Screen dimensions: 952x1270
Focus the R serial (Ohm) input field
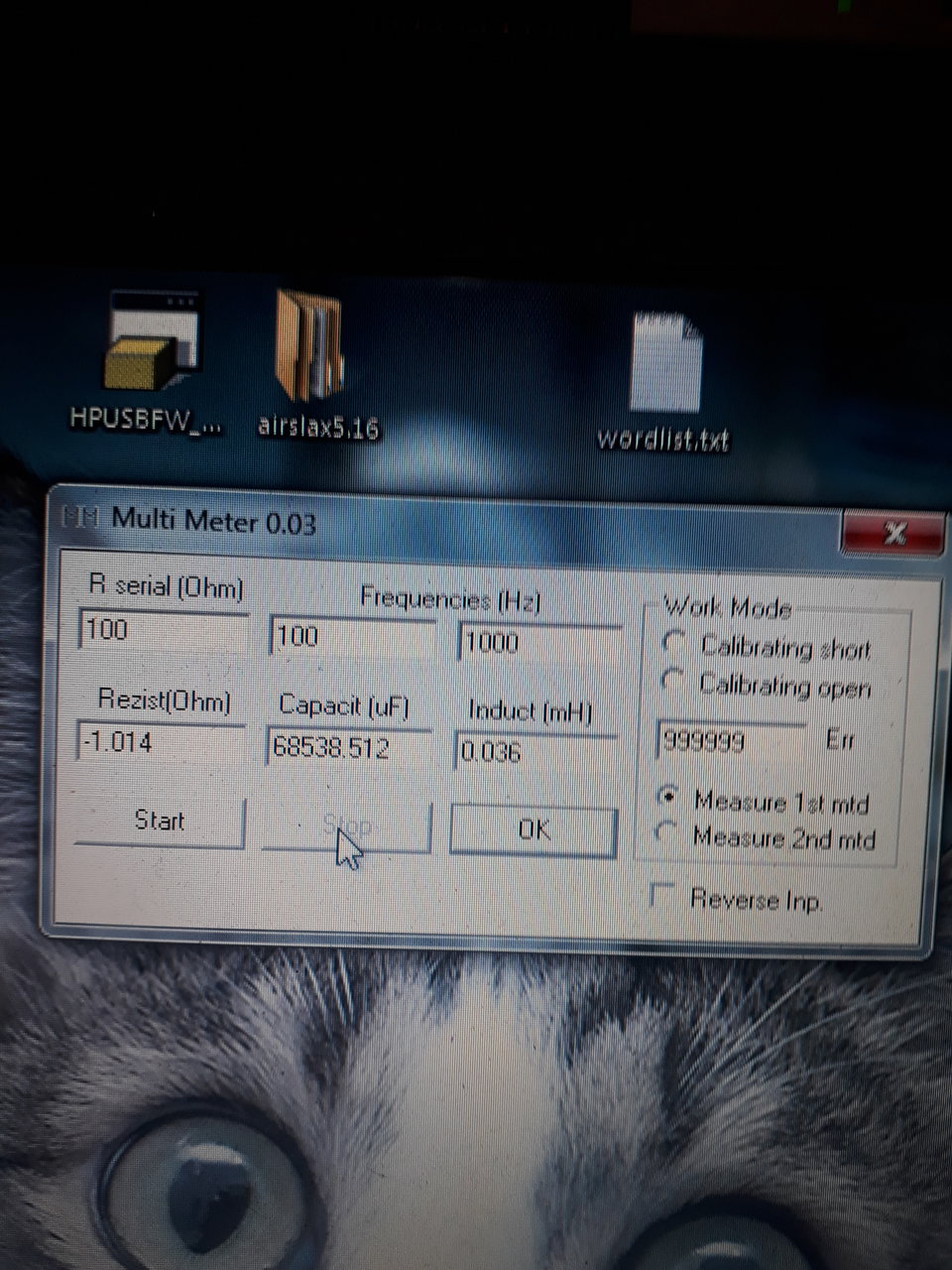(163, 629)
